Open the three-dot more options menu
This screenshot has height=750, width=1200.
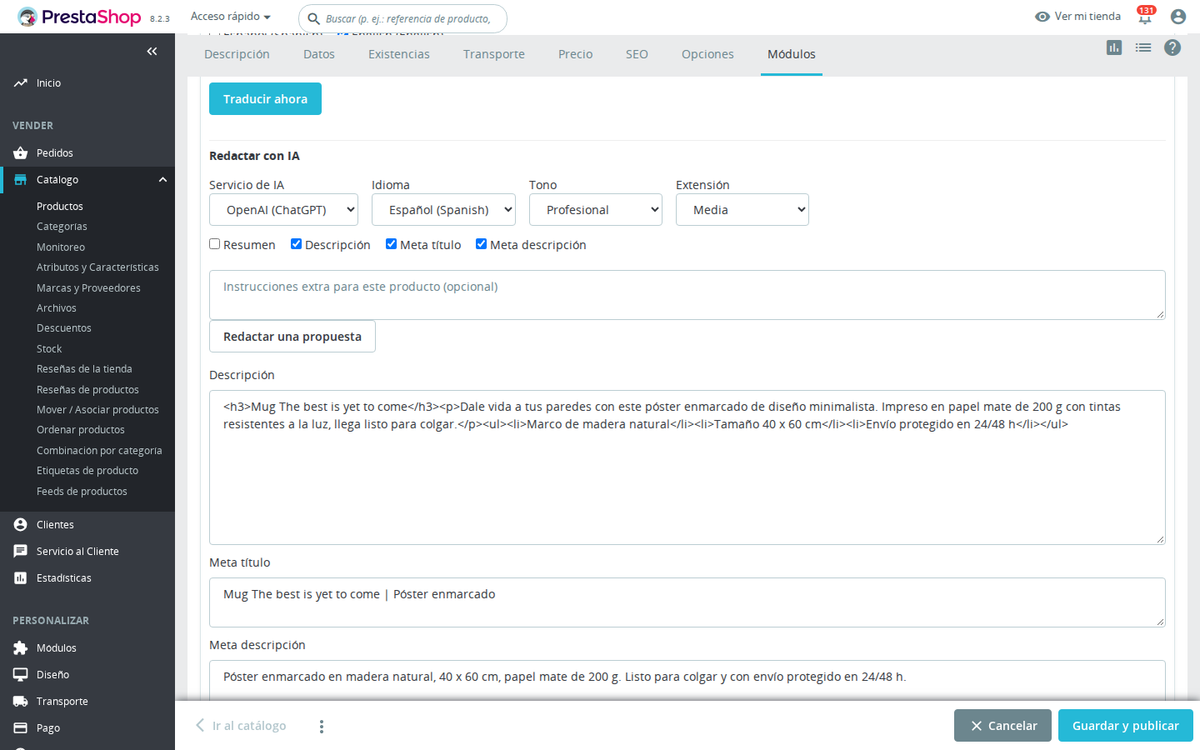pos(321,726)
